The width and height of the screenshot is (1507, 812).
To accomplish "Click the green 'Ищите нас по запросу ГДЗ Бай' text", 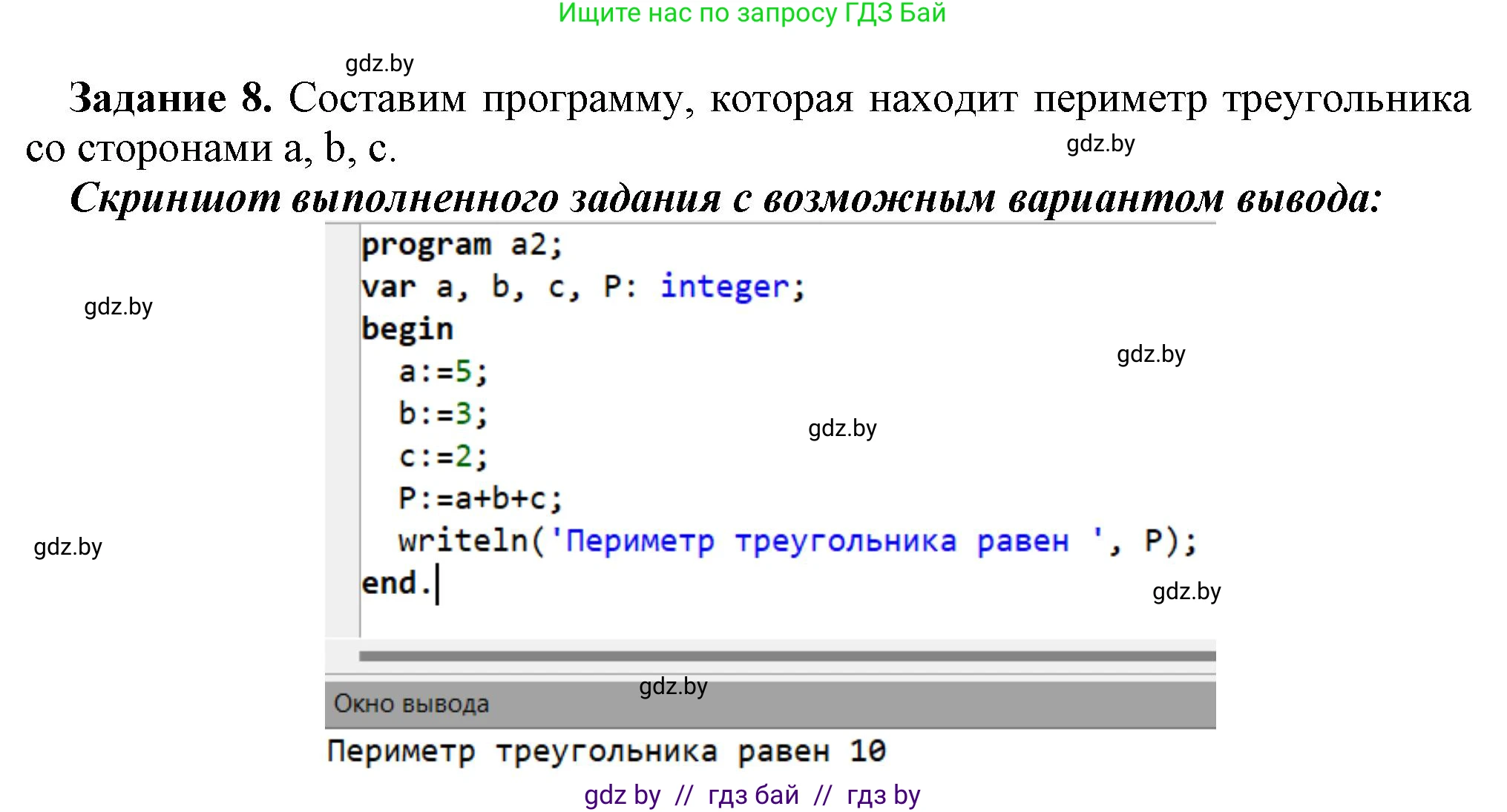I will (x=752, y=13).
